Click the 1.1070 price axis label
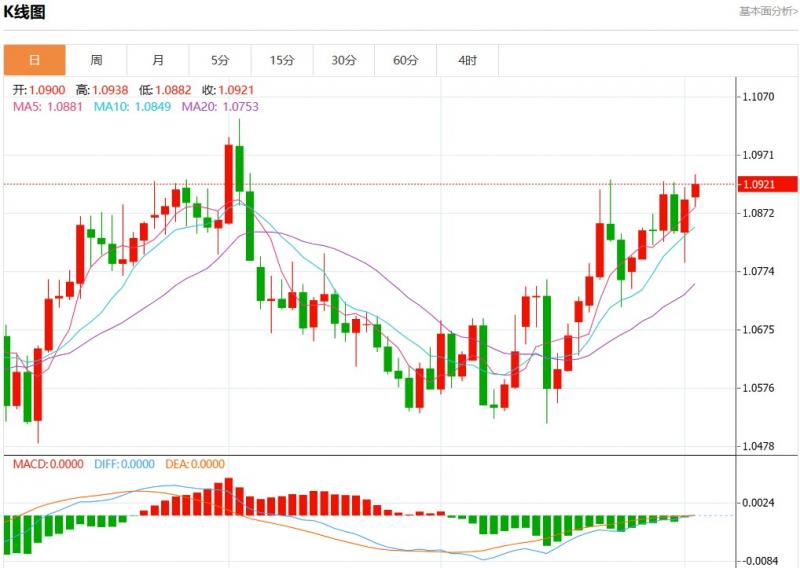The image size is (800, 568). click(758, 97)
